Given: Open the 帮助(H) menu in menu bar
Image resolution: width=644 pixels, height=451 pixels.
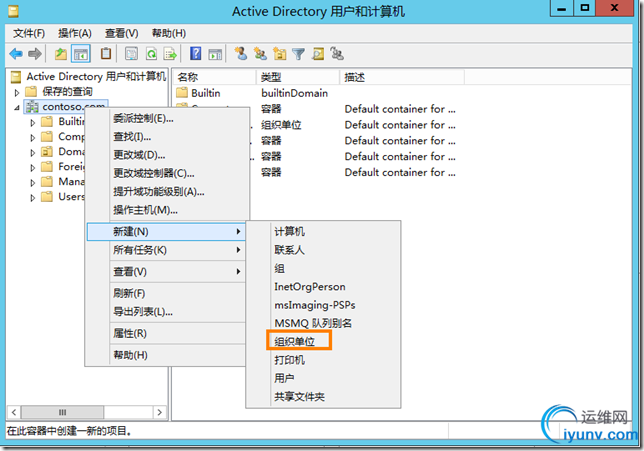Looking at the screenshot, I should pos(169,33).
